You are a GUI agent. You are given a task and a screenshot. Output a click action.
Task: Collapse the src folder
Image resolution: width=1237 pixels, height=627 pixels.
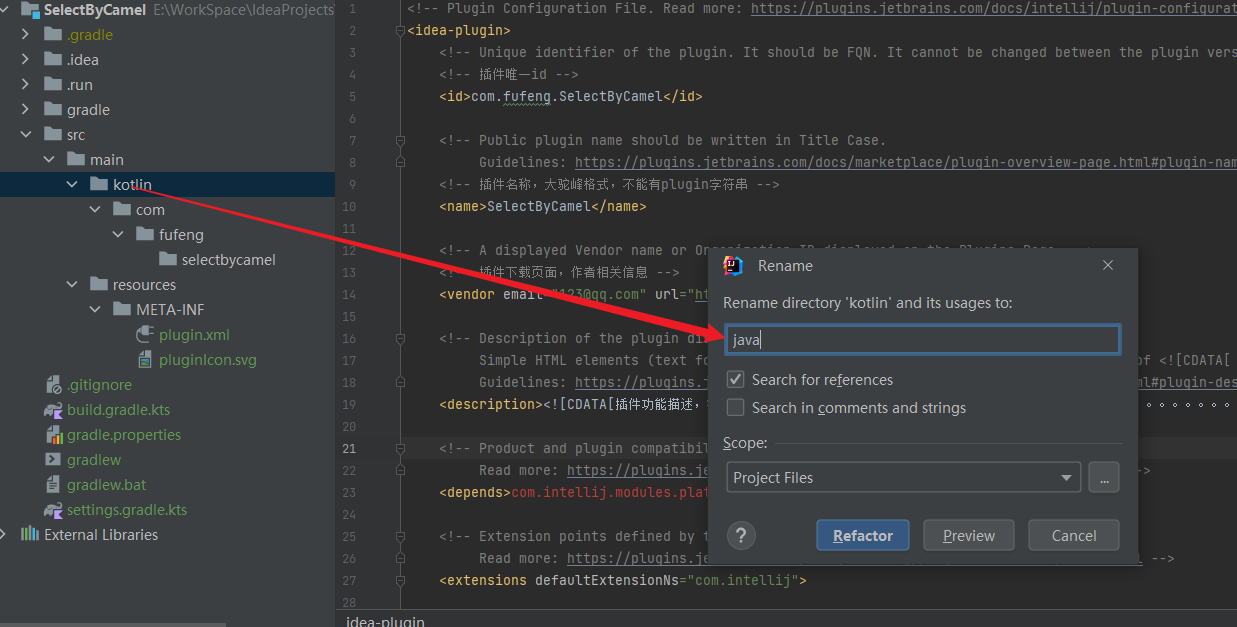[25, 134]
